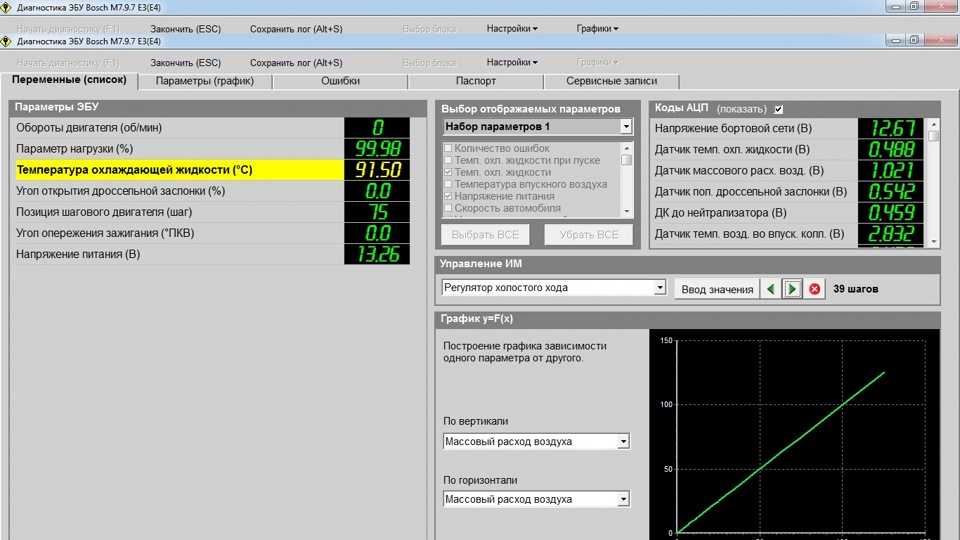Click the green line in the y=F(x) graph
The width and height of the screenshot is (960, 540).
tap(781, 452)
